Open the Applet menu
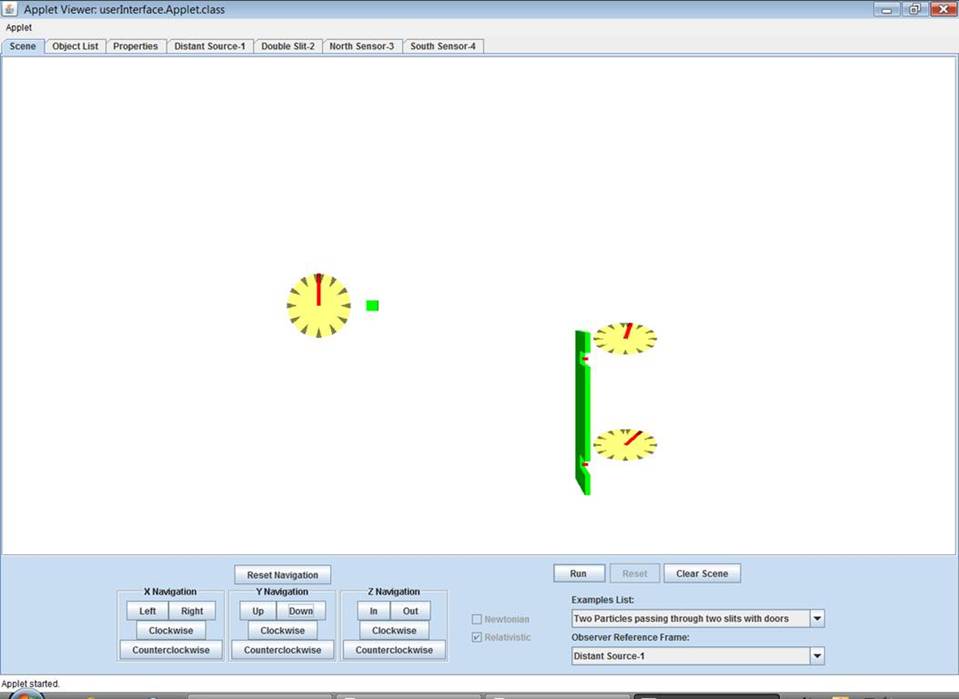Viewport: 959px width, 699px height. coord(19,28)
